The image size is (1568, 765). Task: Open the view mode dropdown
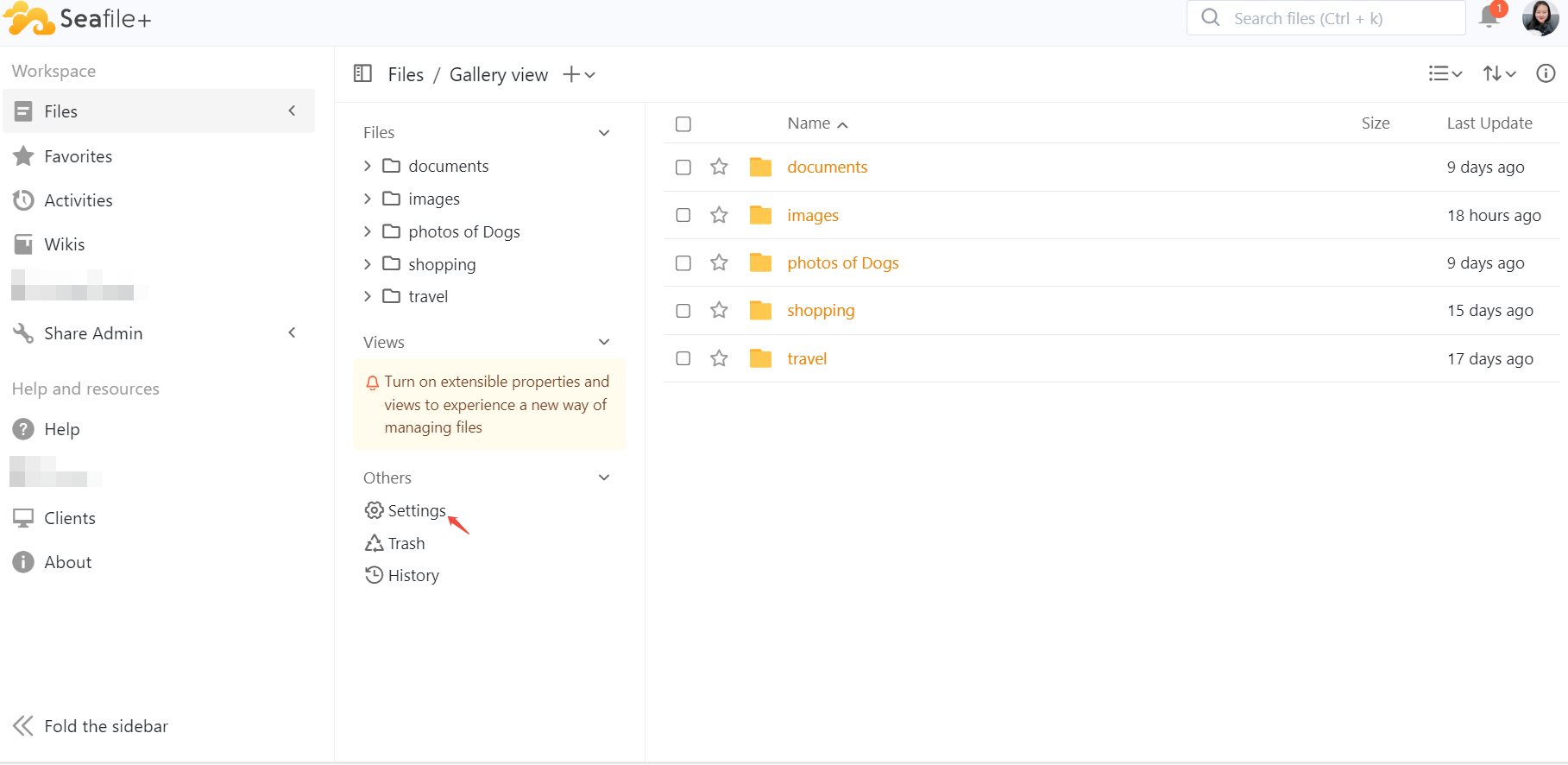click(x=1445, y=74)
